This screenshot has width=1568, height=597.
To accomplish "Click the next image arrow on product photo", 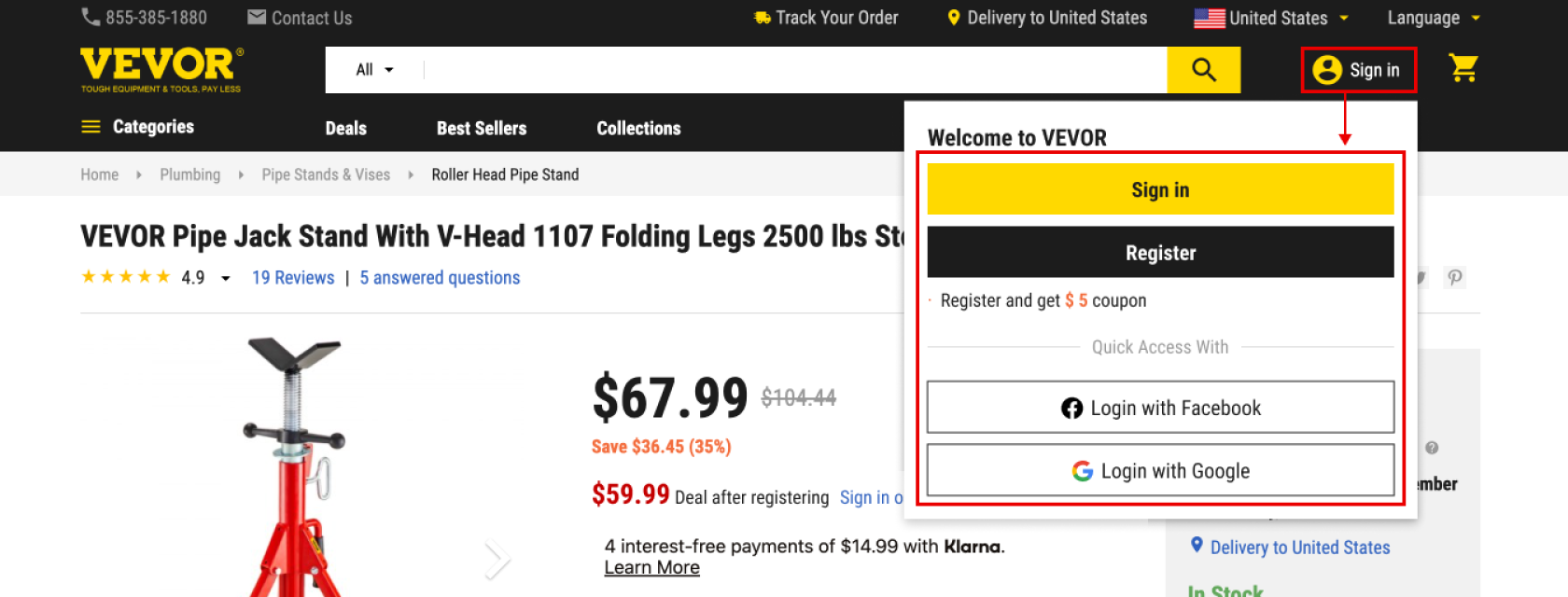I will [497, 560].
